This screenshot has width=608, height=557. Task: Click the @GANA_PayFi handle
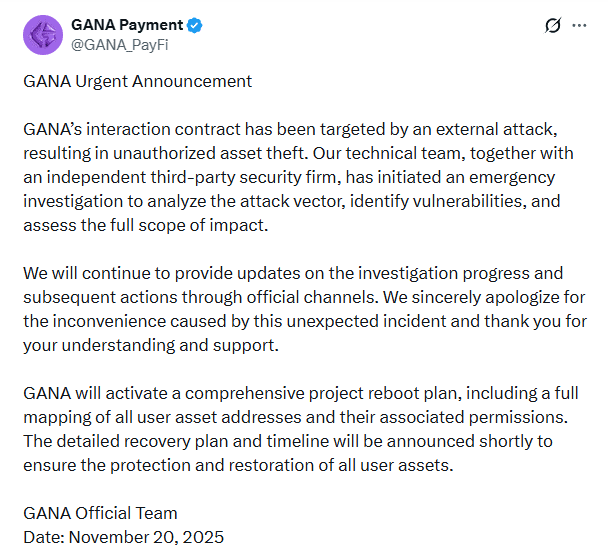[x=114, y=43]
